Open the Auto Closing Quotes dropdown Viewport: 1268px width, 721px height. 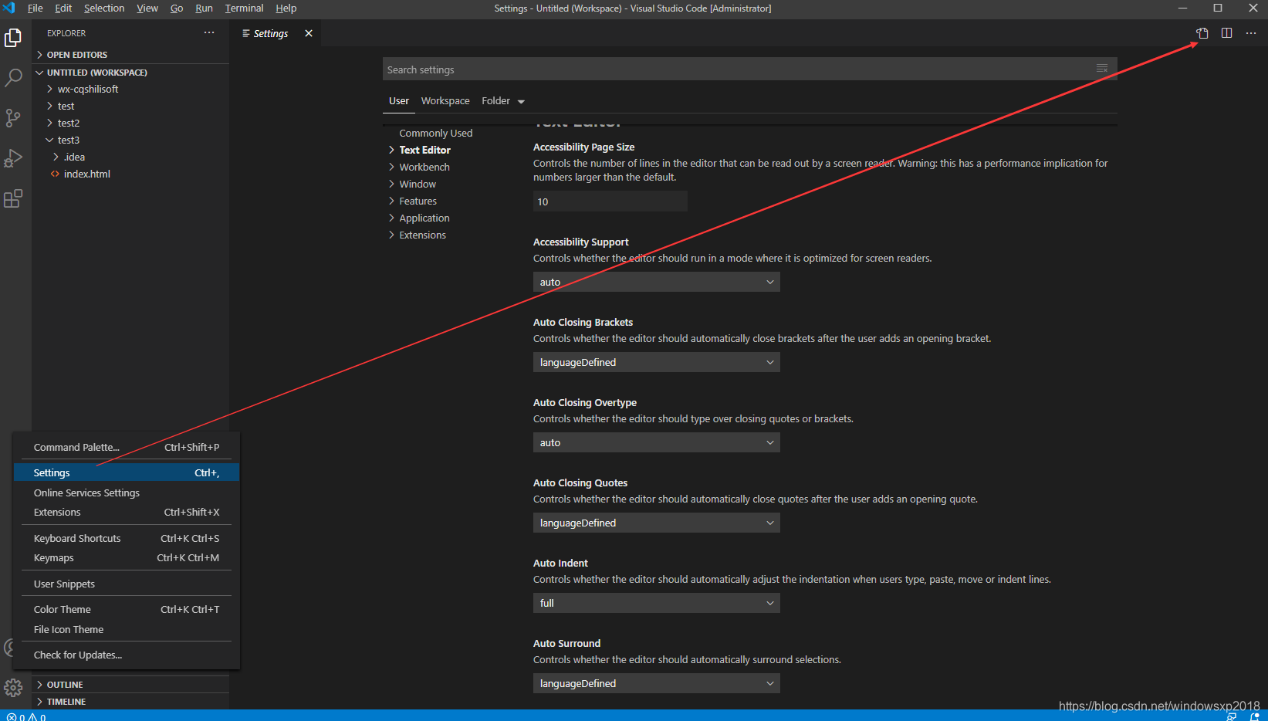[x=656, y=523]
